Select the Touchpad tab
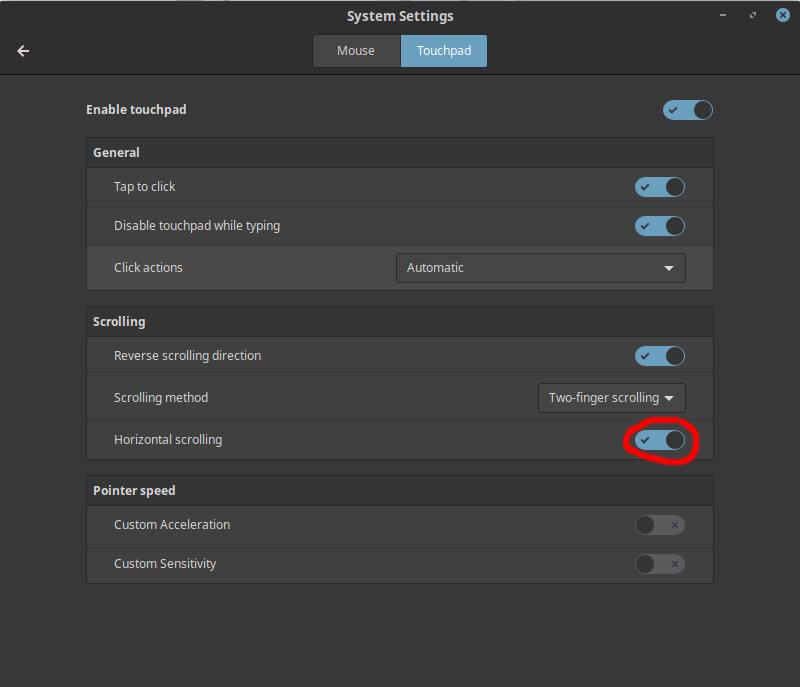This screenshot has height=687, width=800. tap(444, 51)
